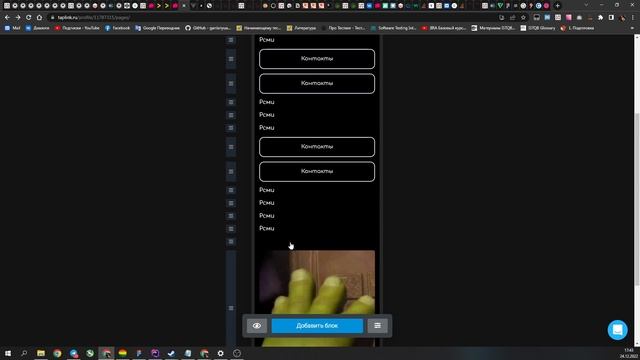The height and width of the screenshot is (360, 640).
Task: Open the Software Testing bookmark
Action: 393,28
